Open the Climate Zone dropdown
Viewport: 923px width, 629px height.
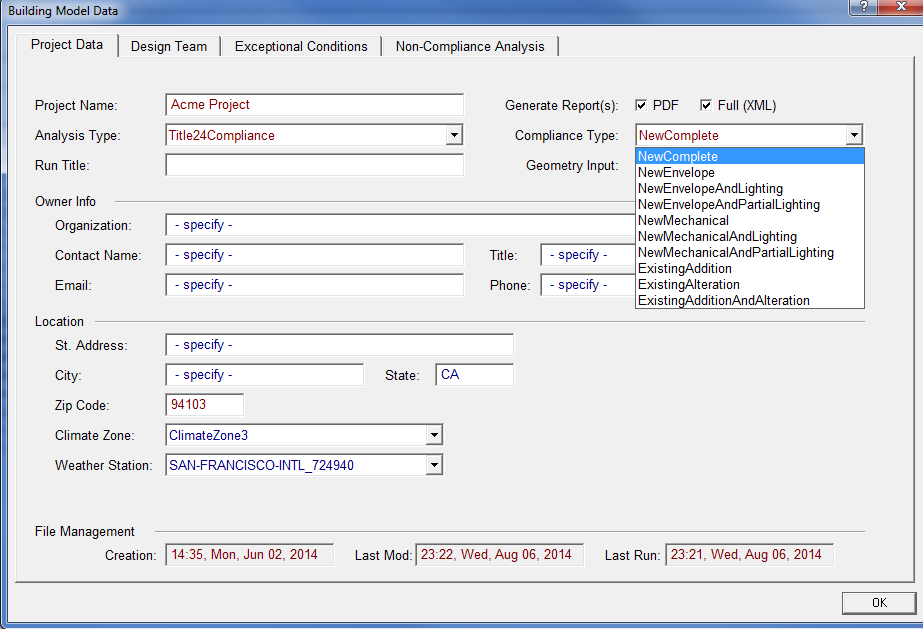434,435
